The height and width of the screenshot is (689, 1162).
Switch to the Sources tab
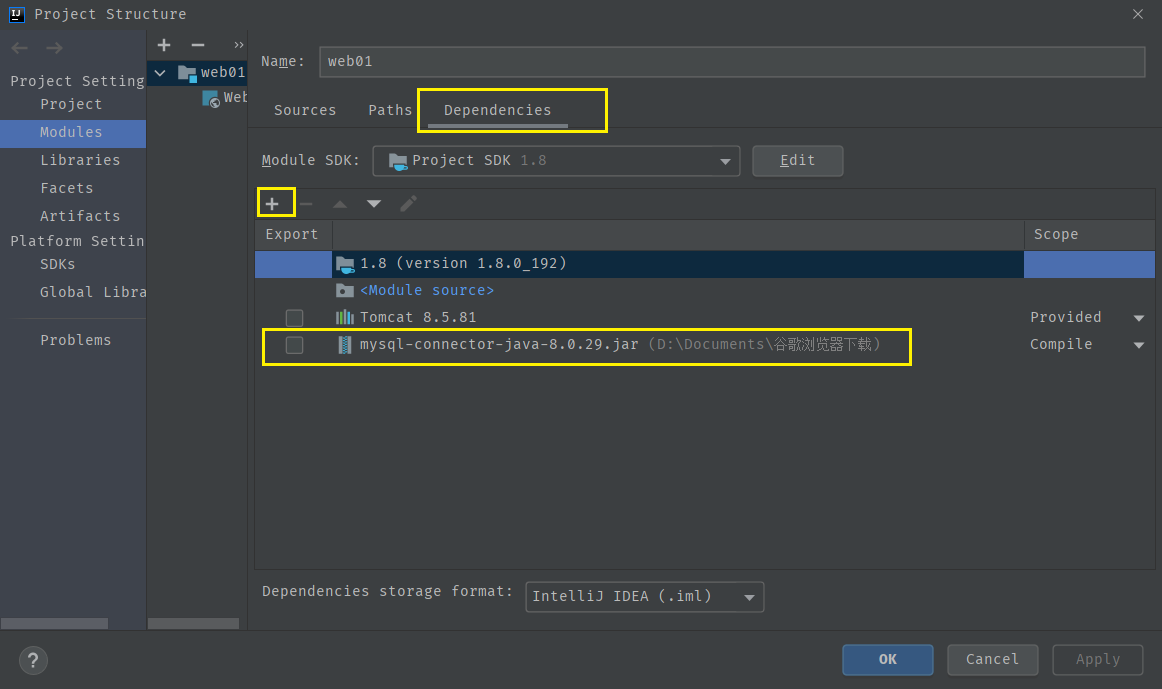(305, 110)
